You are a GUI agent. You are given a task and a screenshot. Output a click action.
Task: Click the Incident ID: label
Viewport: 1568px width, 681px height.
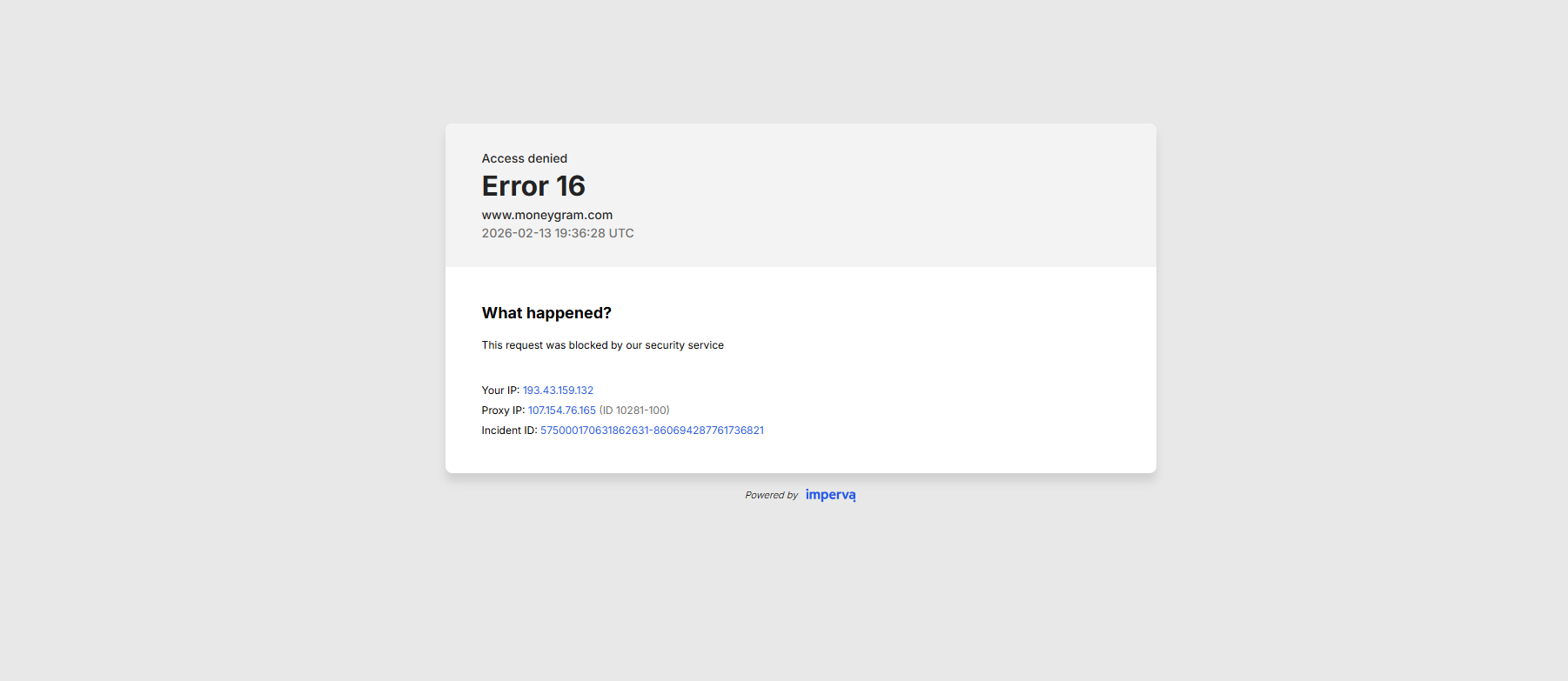(509, 431)
